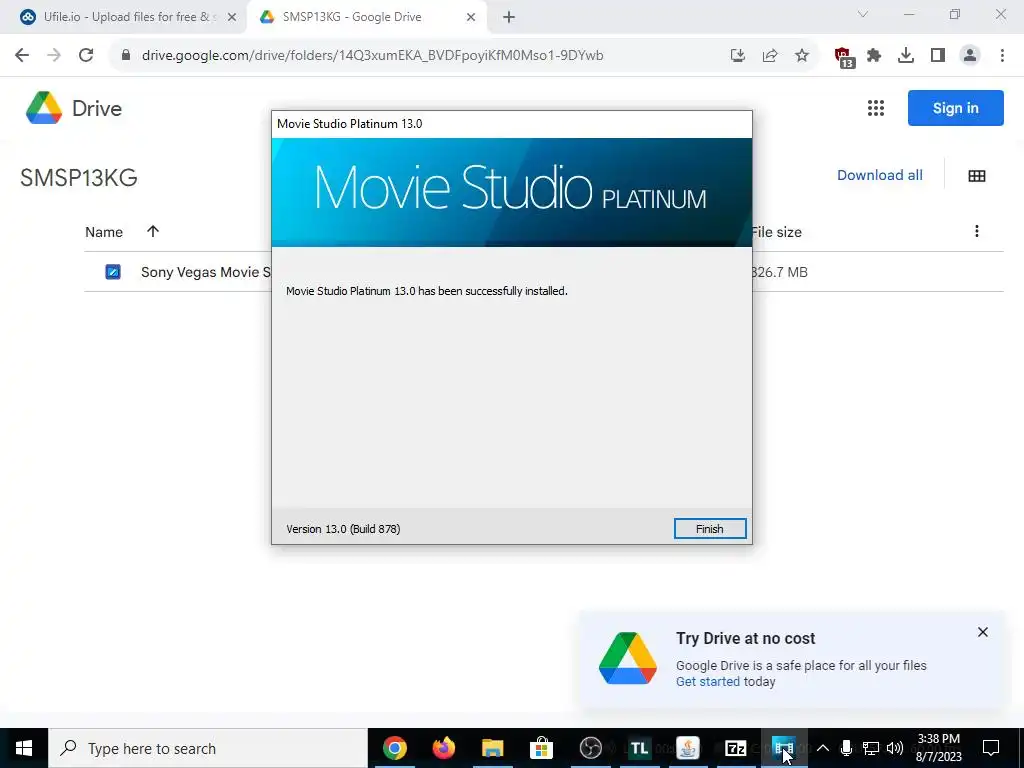Click Finish in Movie Studio installer
This screenshot has height=768, width=1024.
coord(709,529)
